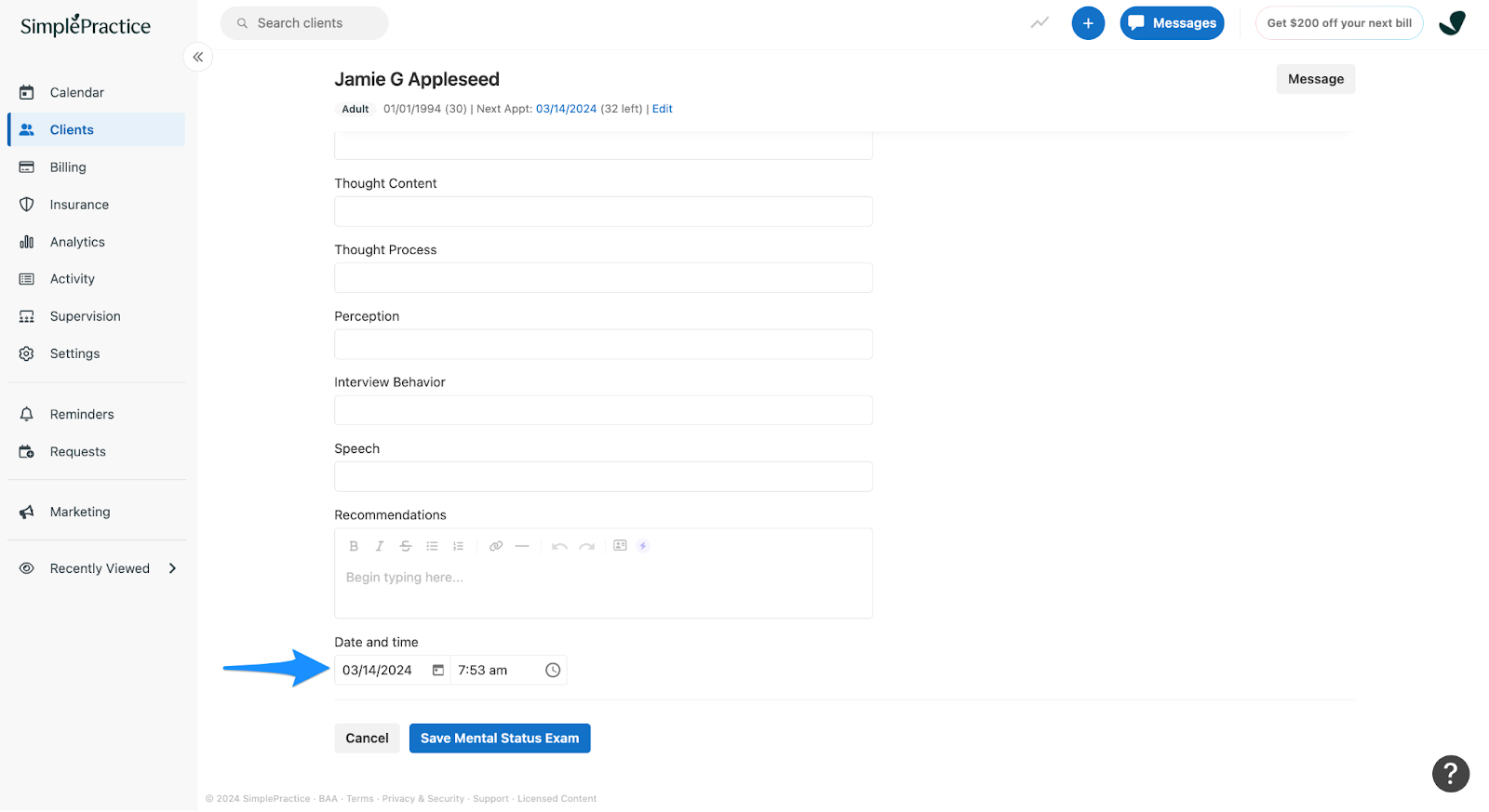This screenshot has width=1489, height=812.
Task: Insert a bulleted list in Recommendations
Action: click(432, 546)
